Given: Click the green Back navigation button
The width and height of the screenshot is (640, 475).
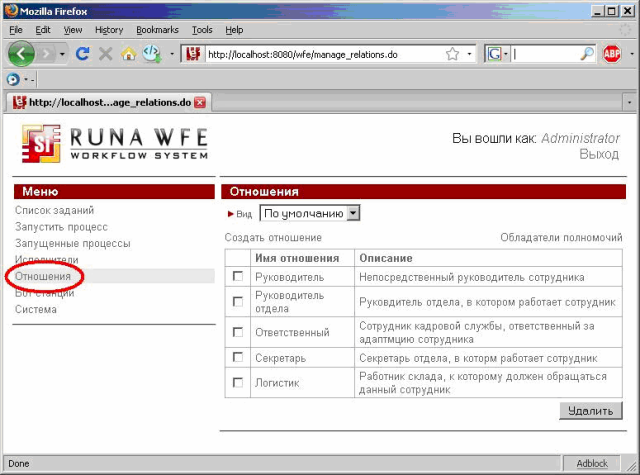Looking at the screenshot, I should [21, 53].
